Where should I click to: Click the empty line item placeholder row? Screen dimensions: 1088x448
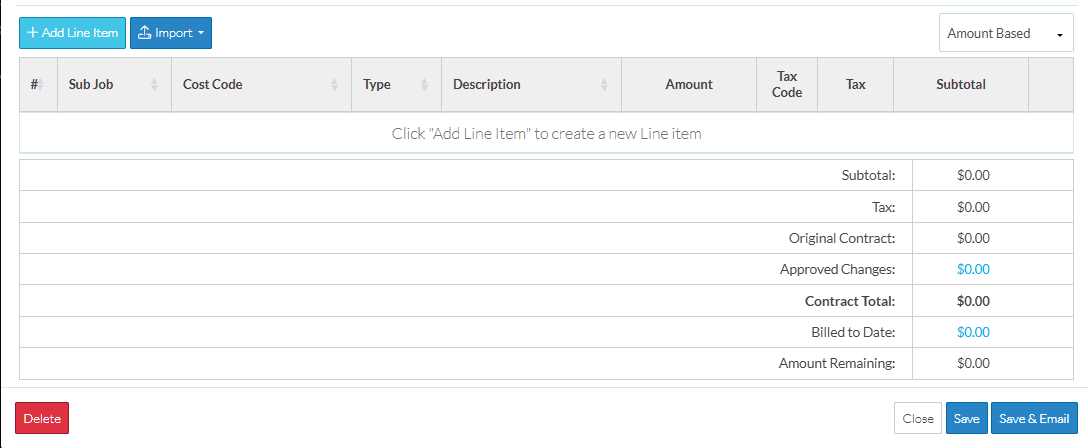click(546, 133)
